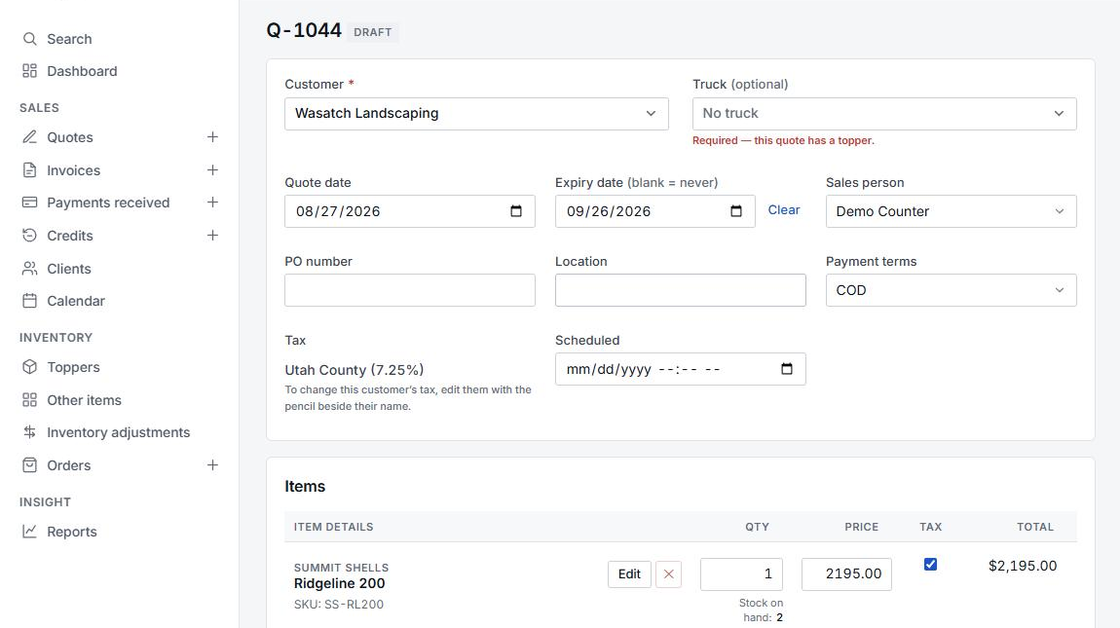Open Sales person dropdown showing Demo Counter
This screenshot has height=628, width=1120.
[951, 211]
